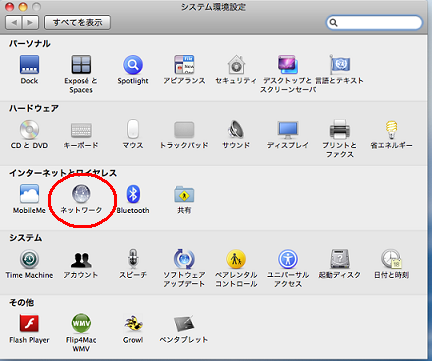
Task: Go back with the left arrow button
Action: (14, 22)
